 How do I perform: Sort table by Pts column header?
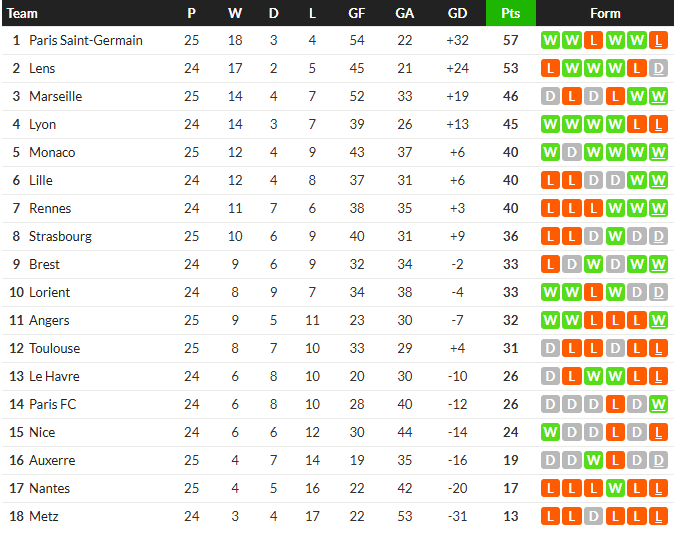point(511,13)
